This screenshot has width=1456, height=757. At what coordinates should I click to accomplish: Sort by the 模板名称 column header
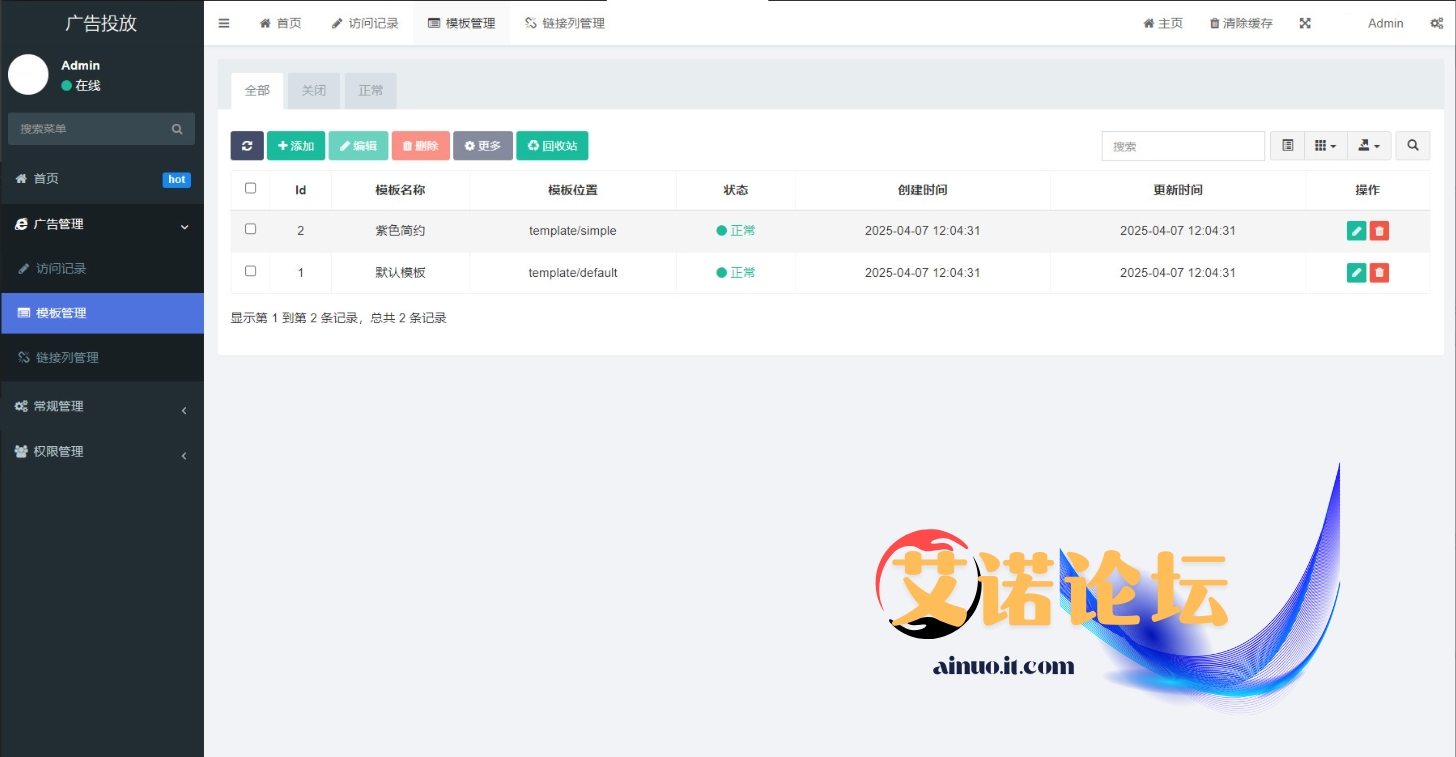coord(400,190)
